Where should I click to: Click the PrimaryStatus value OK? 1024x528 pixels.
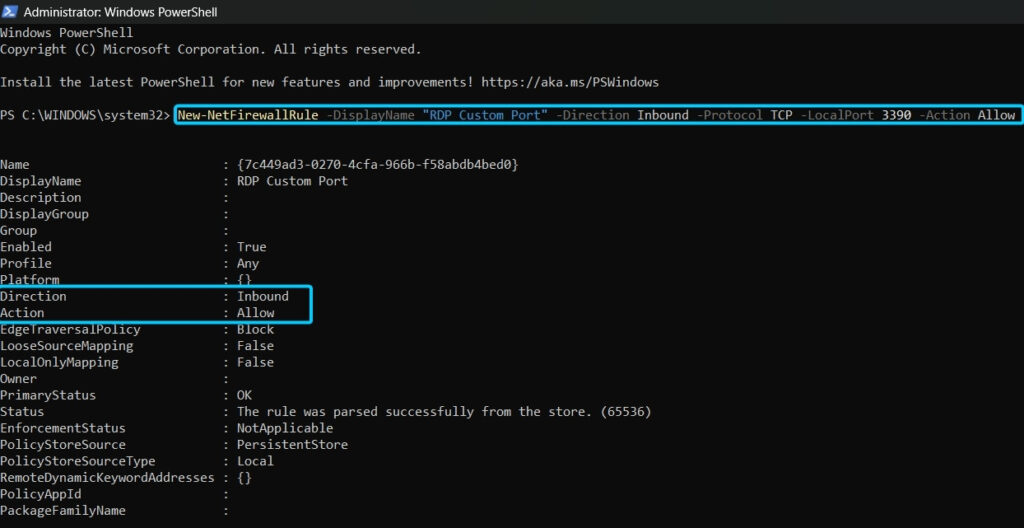click(x=244, y=395)
